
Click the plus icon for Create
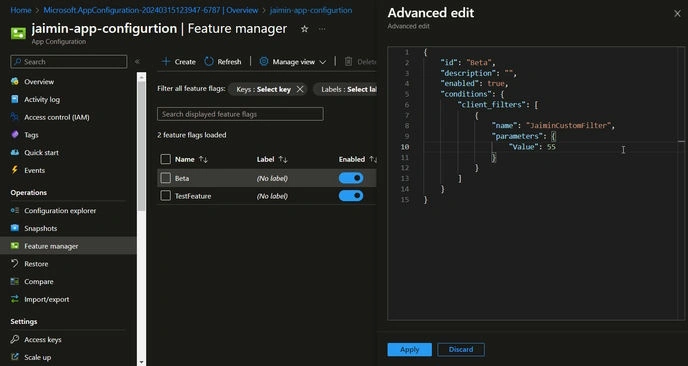(166, 62)
